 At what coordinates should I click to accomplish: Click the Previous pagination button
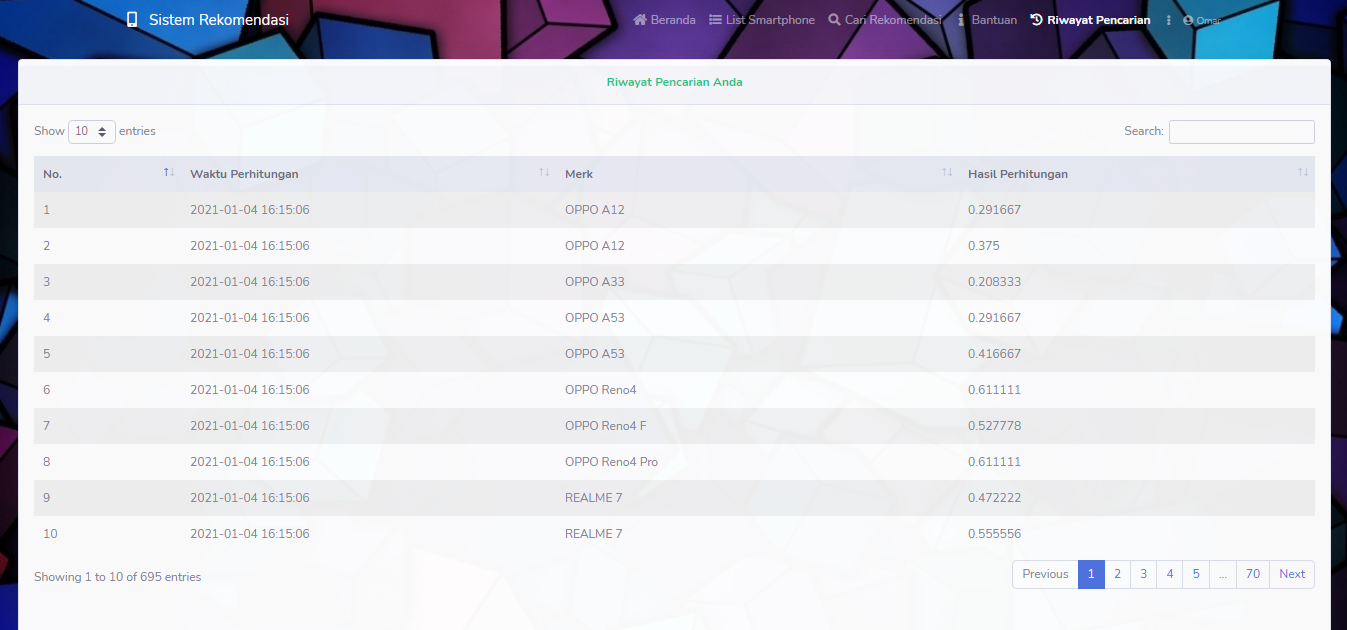[1045, 574]
